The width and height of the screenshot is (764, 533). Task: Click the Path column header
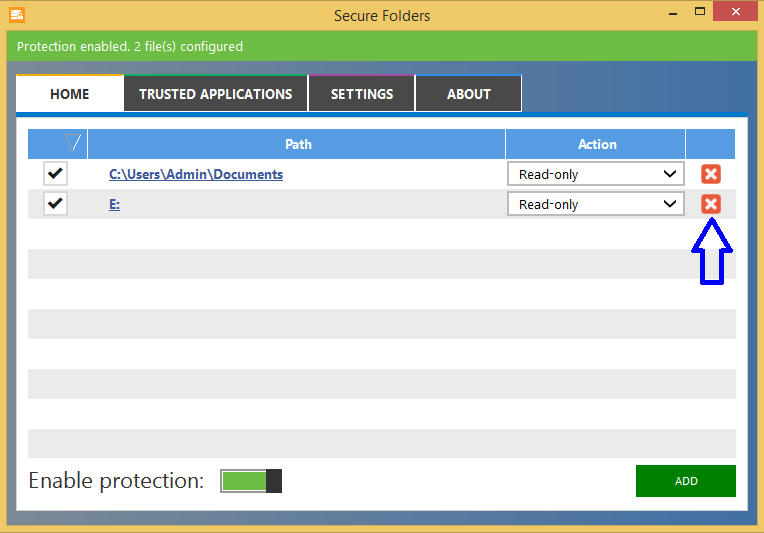[297, 144]
